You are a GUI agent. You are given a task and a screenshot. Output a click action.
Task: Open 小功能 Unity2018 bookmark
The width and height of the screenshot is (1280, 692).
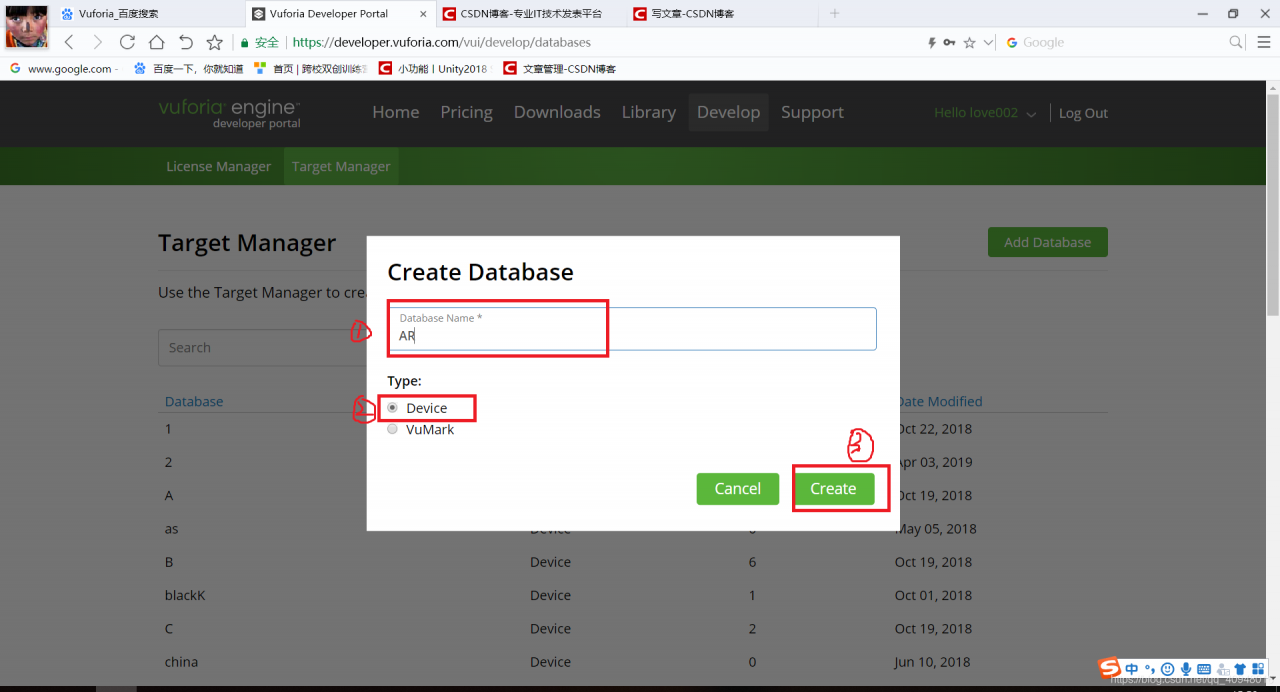pos(433,69)
